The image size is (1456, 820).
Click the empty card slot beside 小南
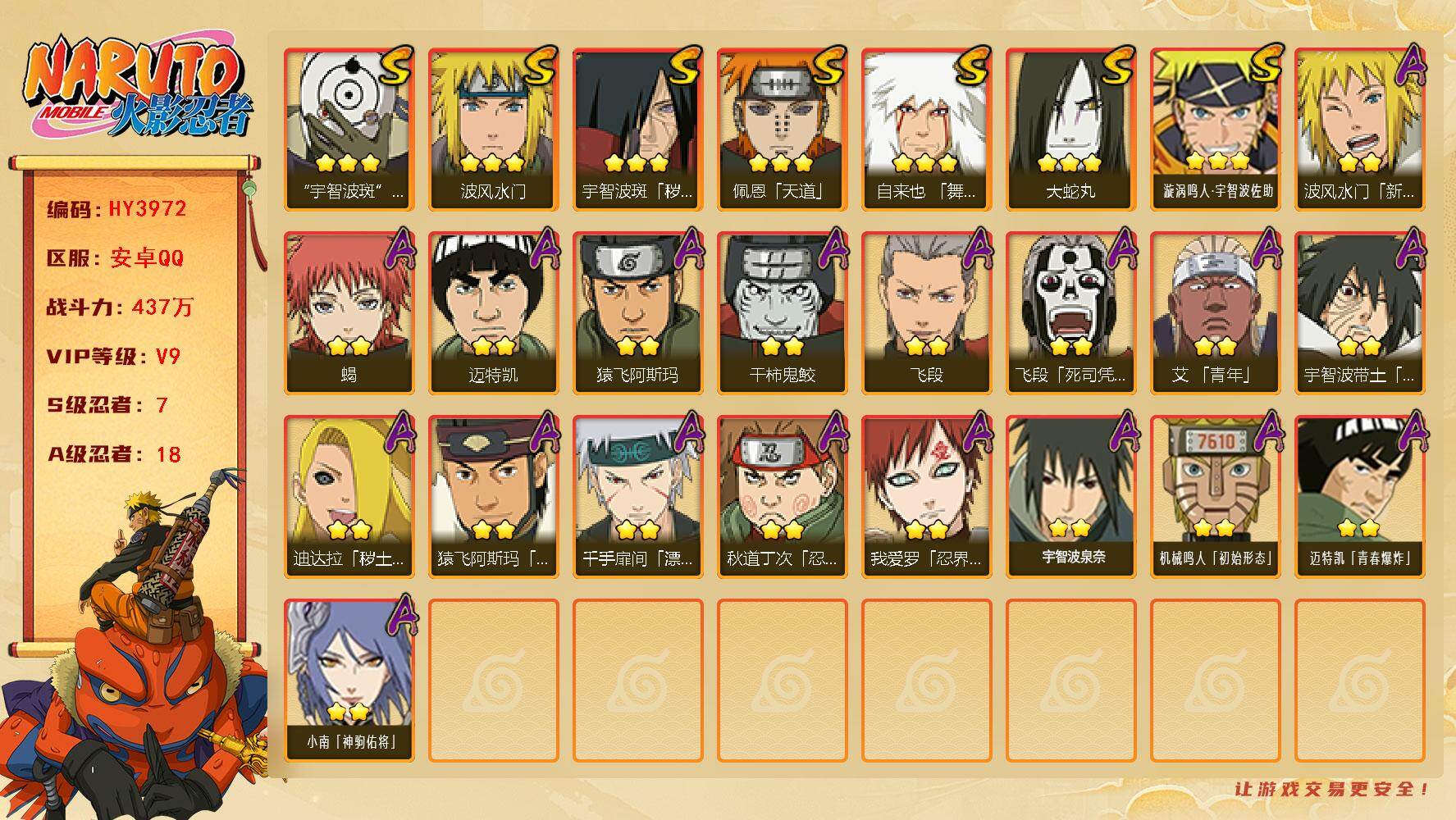[x=493, y=681]
